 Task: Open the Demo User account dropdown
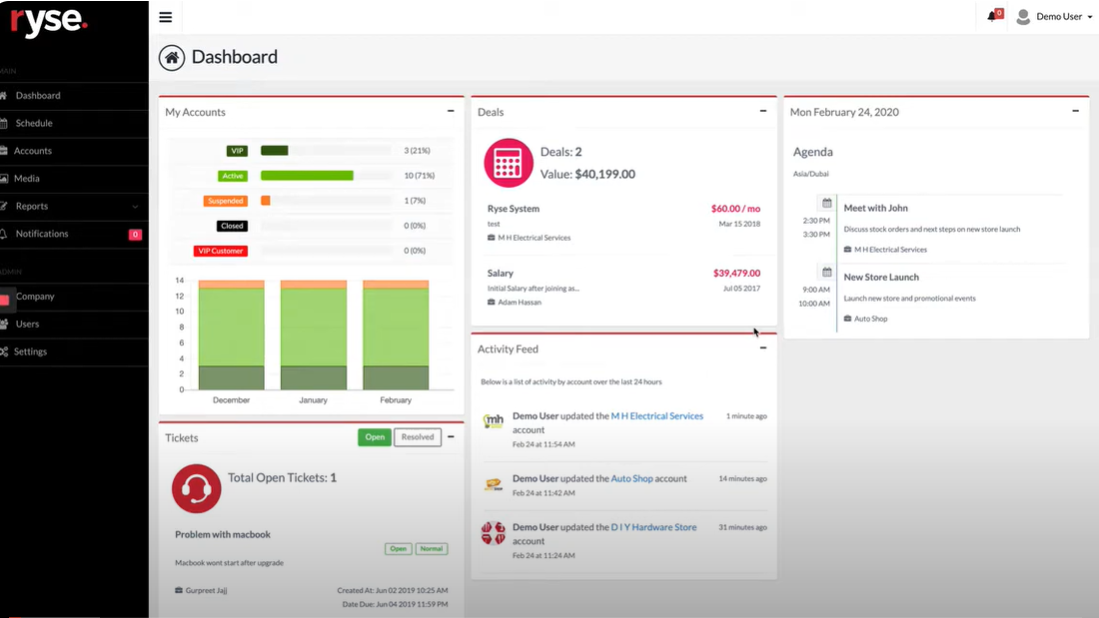pos(1053,16)
